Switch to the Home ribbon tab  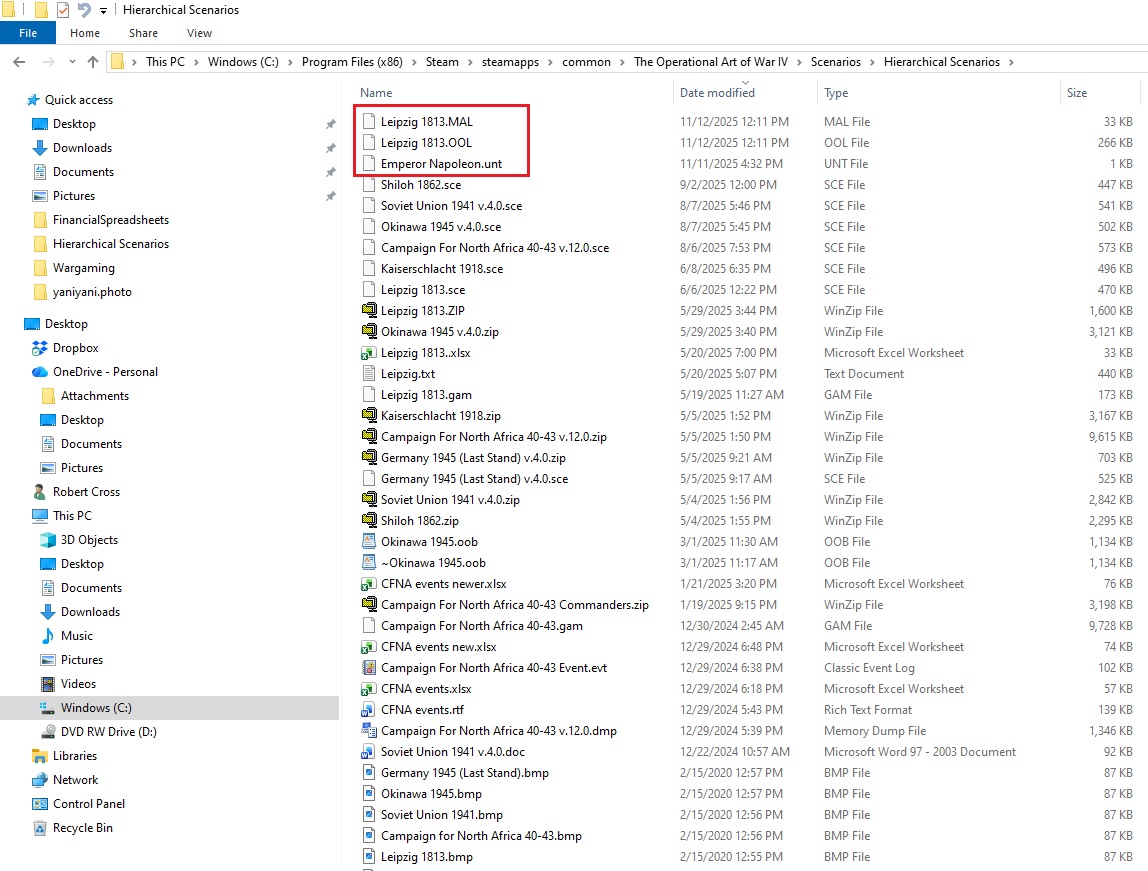(x=85, y=33)
